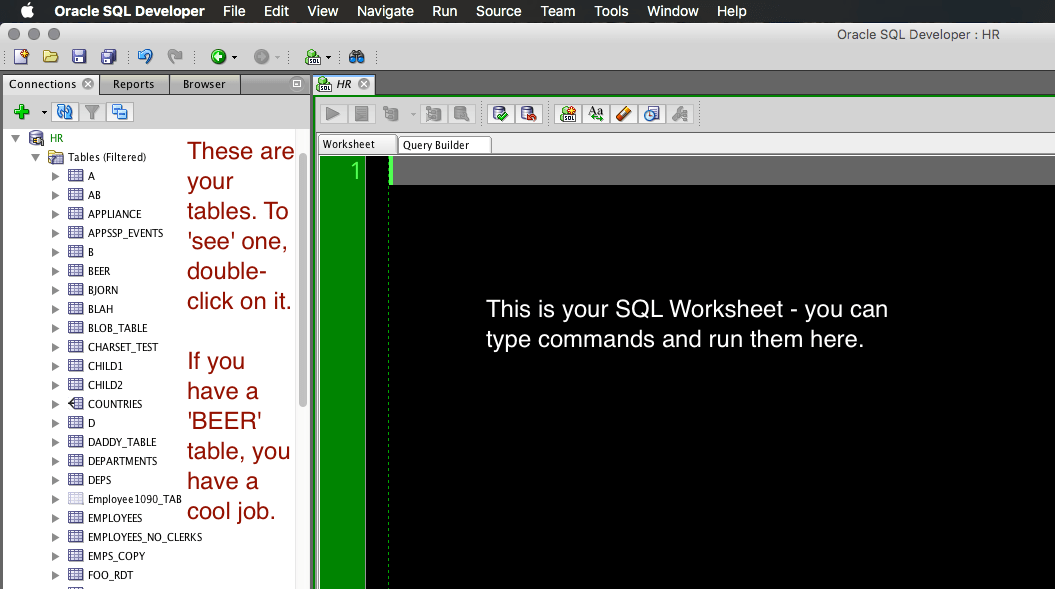Run the SQL statement with the play icon

[x=332, y=113]
